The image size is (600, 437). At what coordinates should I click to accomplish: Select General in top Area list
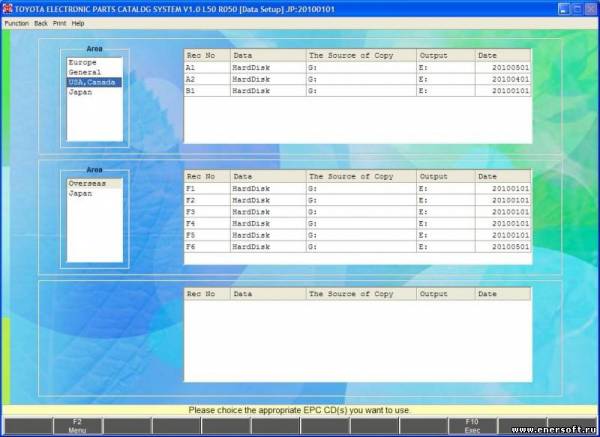tap(95, 72)
